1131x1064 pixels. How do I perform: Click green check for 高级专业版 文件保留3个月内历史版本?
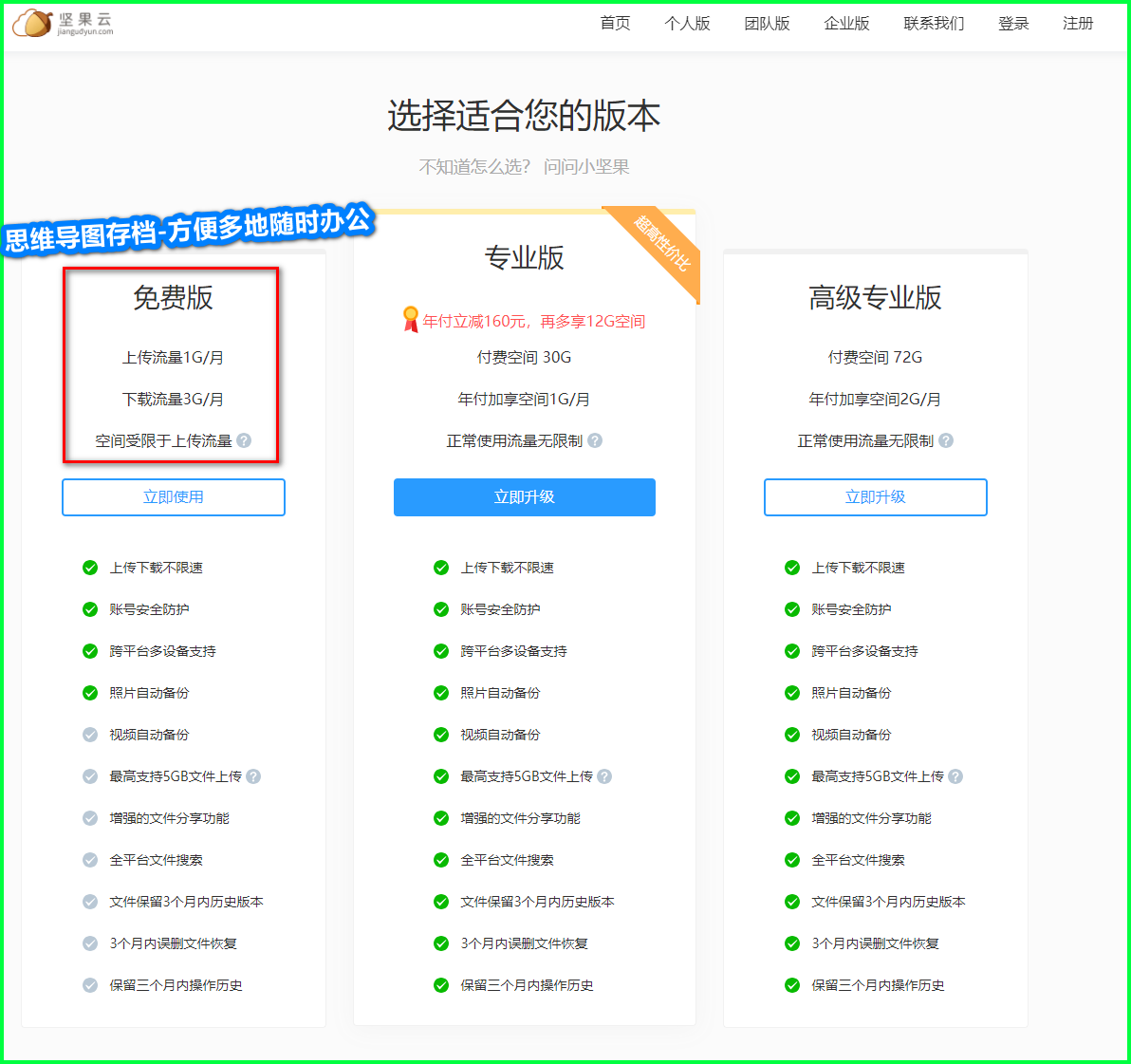pyautogui.click(x=792, y=902)
